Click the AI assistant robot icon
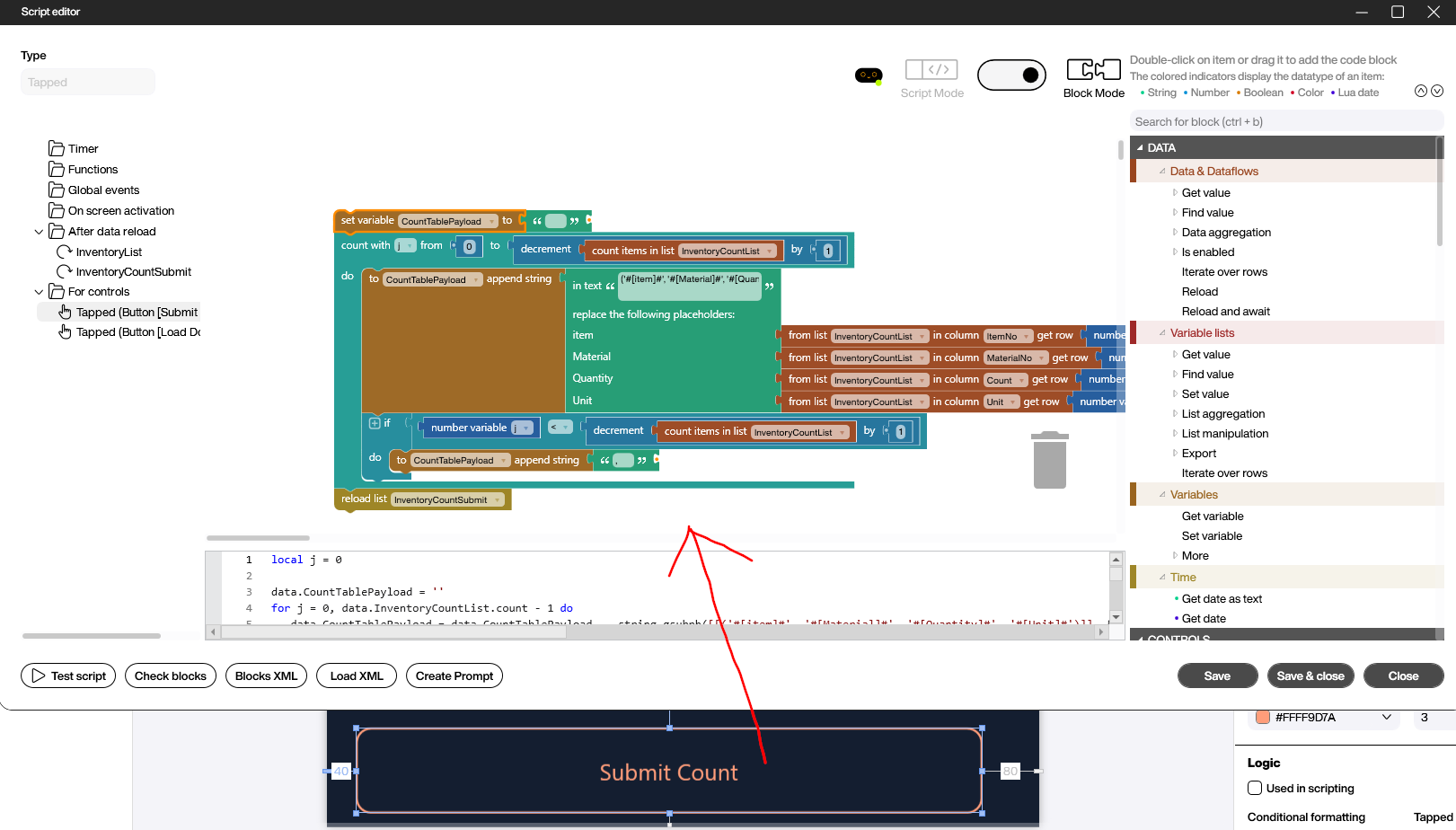 click(x=868, y=75)
